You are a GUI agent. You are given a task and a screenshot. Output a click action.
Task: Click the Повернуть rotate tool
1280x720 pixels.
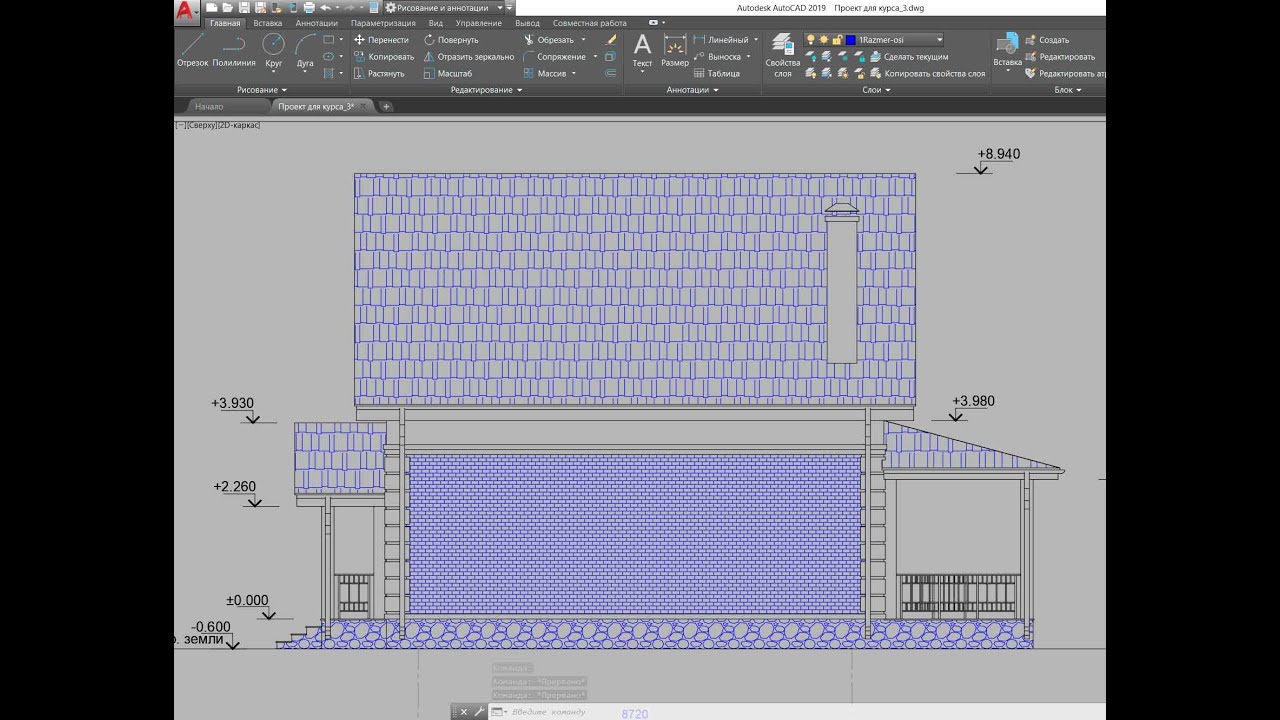451,40
